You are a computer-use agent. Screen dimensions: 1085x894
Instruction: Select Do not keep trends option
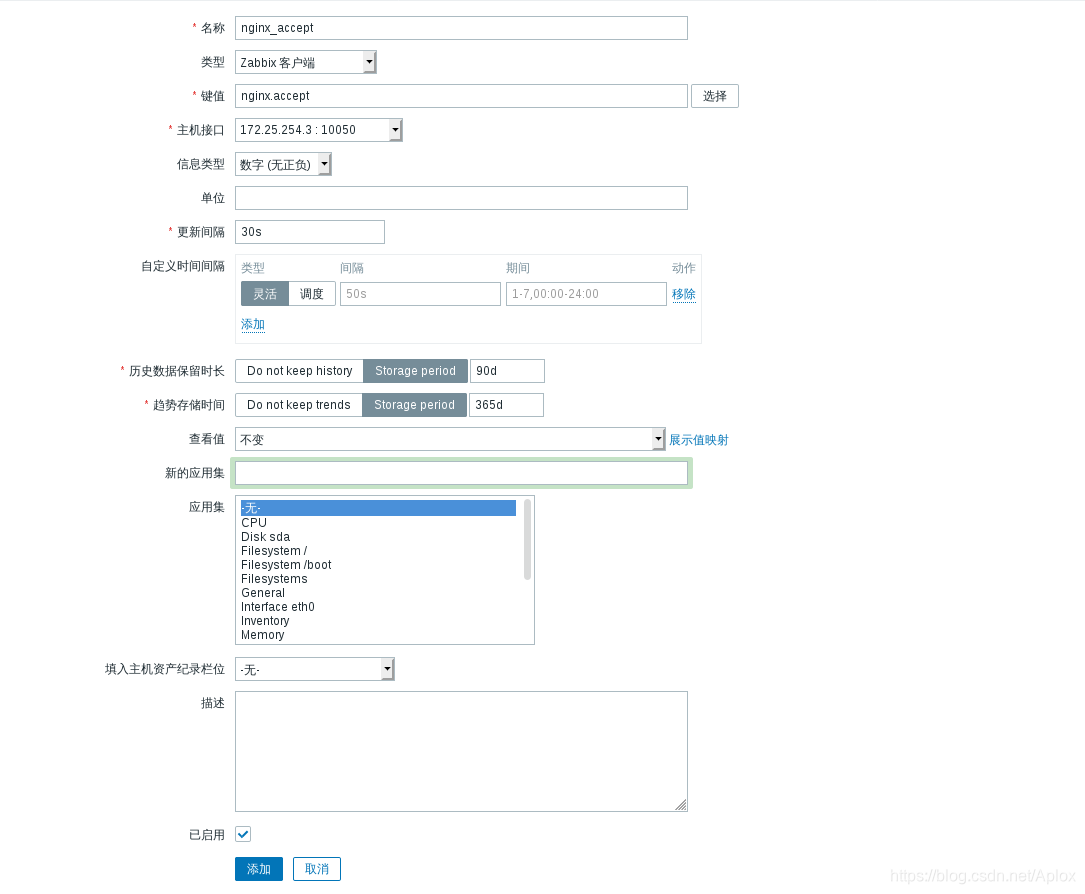[x=298, y=405]
